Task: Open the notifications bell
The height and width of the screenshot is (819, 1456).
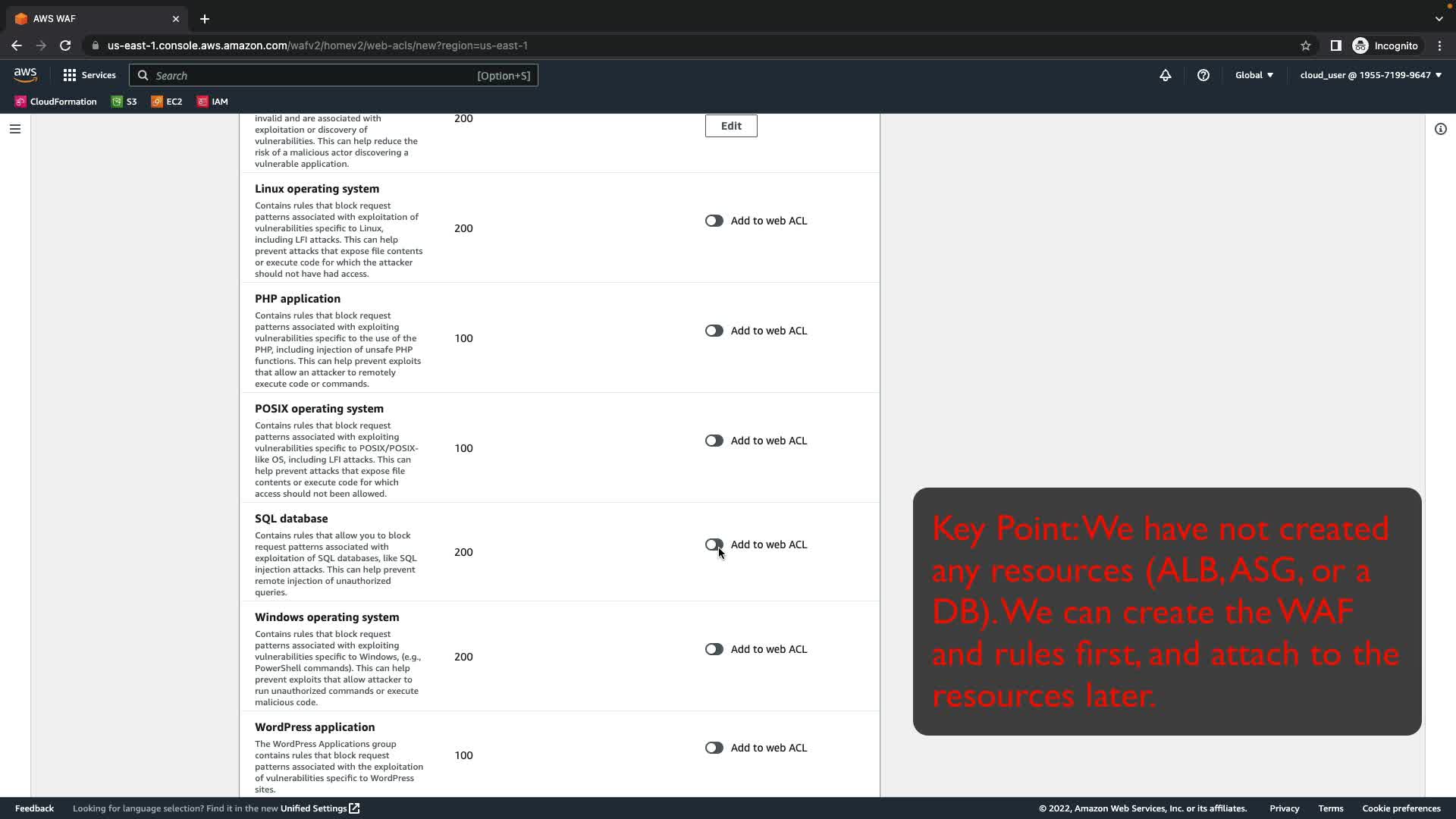Action: [x=1165, y=75]
